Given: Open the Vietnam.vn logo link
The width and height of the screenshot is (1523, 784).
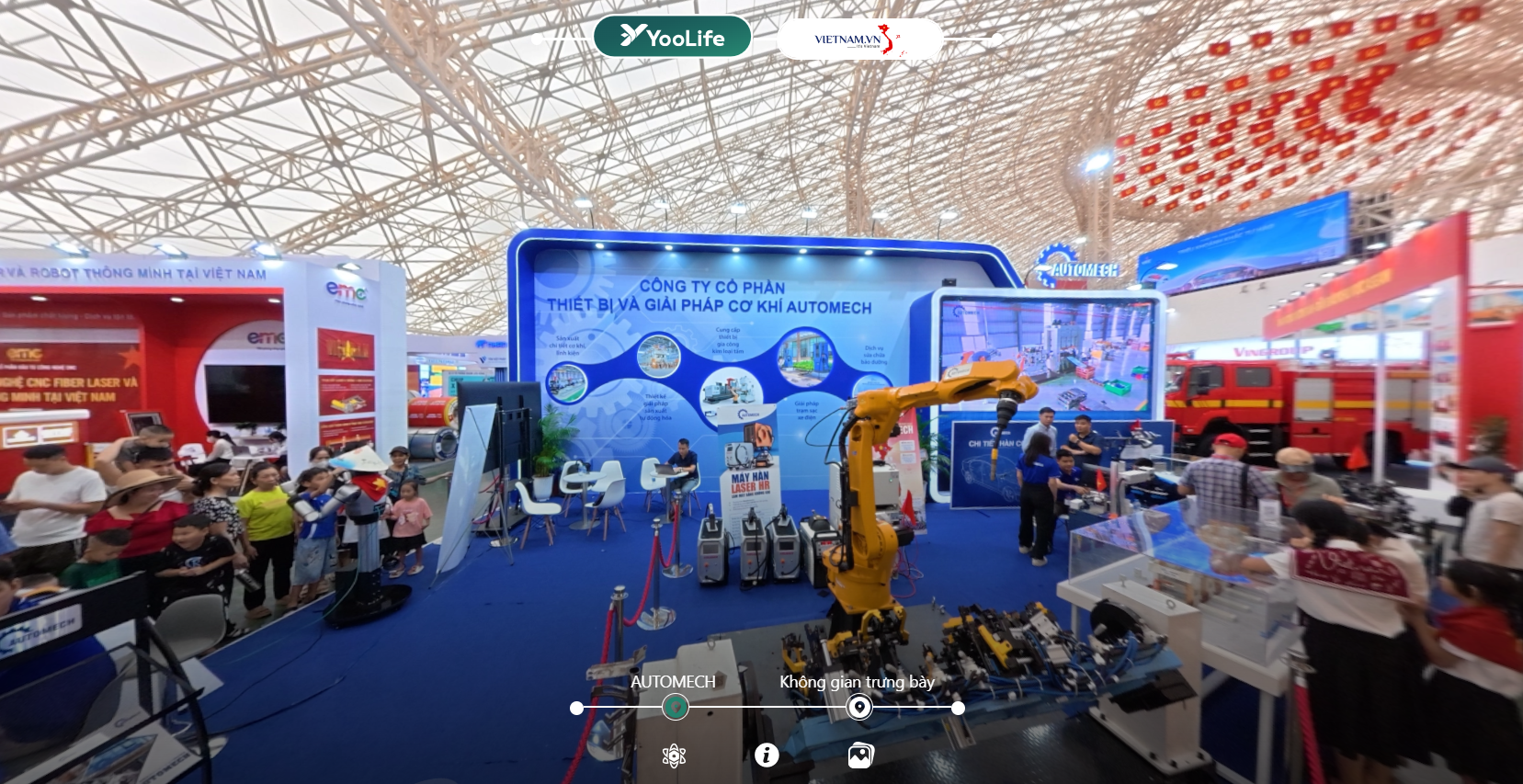Looking at the screenshot, I should pos(859,40).
